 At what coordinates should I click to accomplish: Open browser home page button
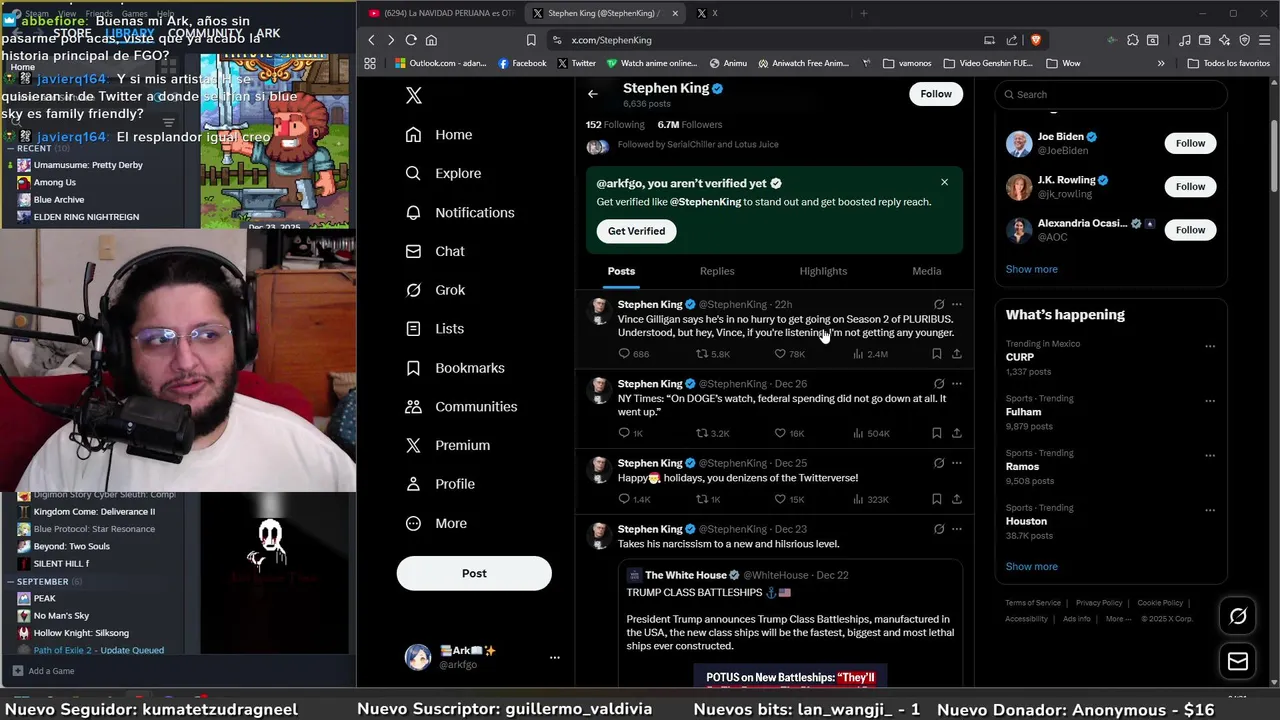431,40
